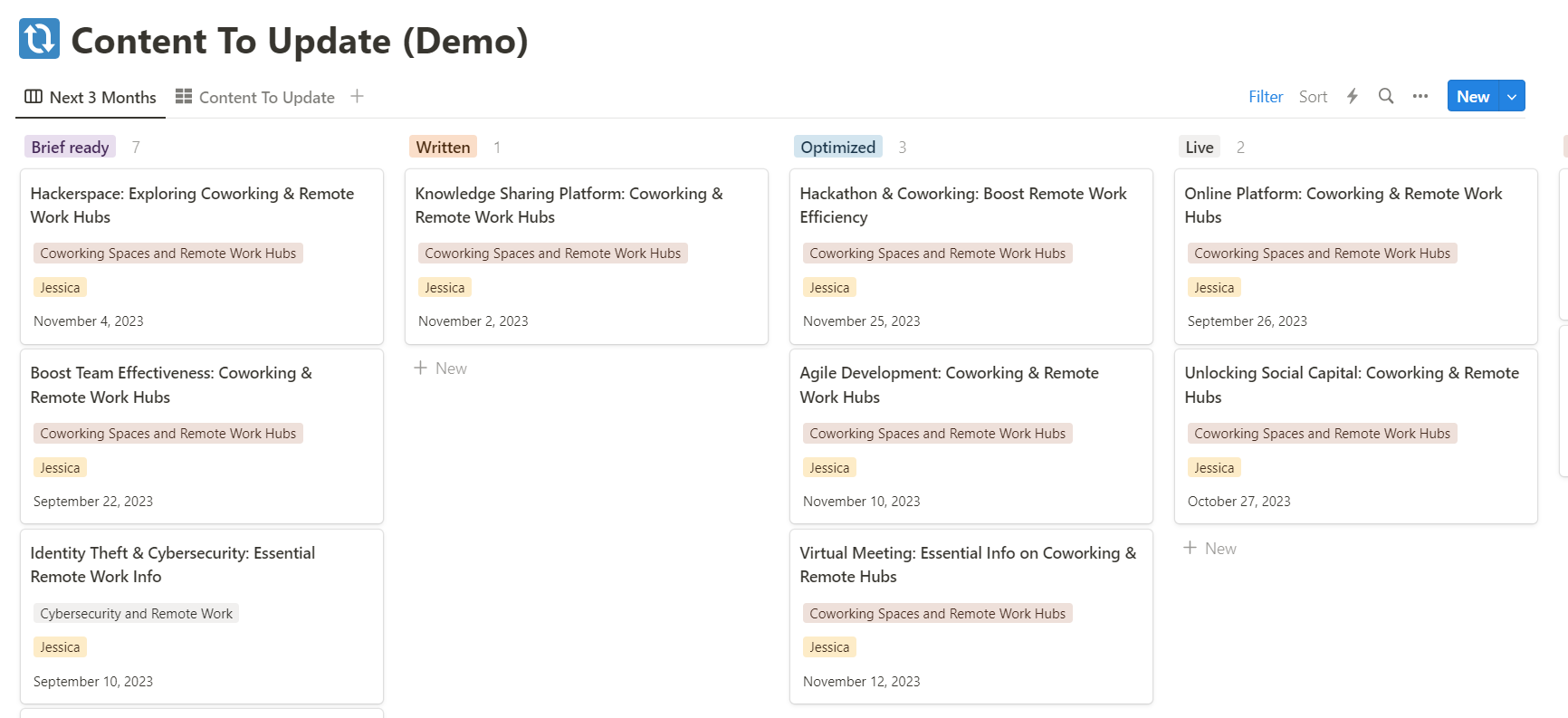Expand the New button dropdown arrow

click(1512, 96)
